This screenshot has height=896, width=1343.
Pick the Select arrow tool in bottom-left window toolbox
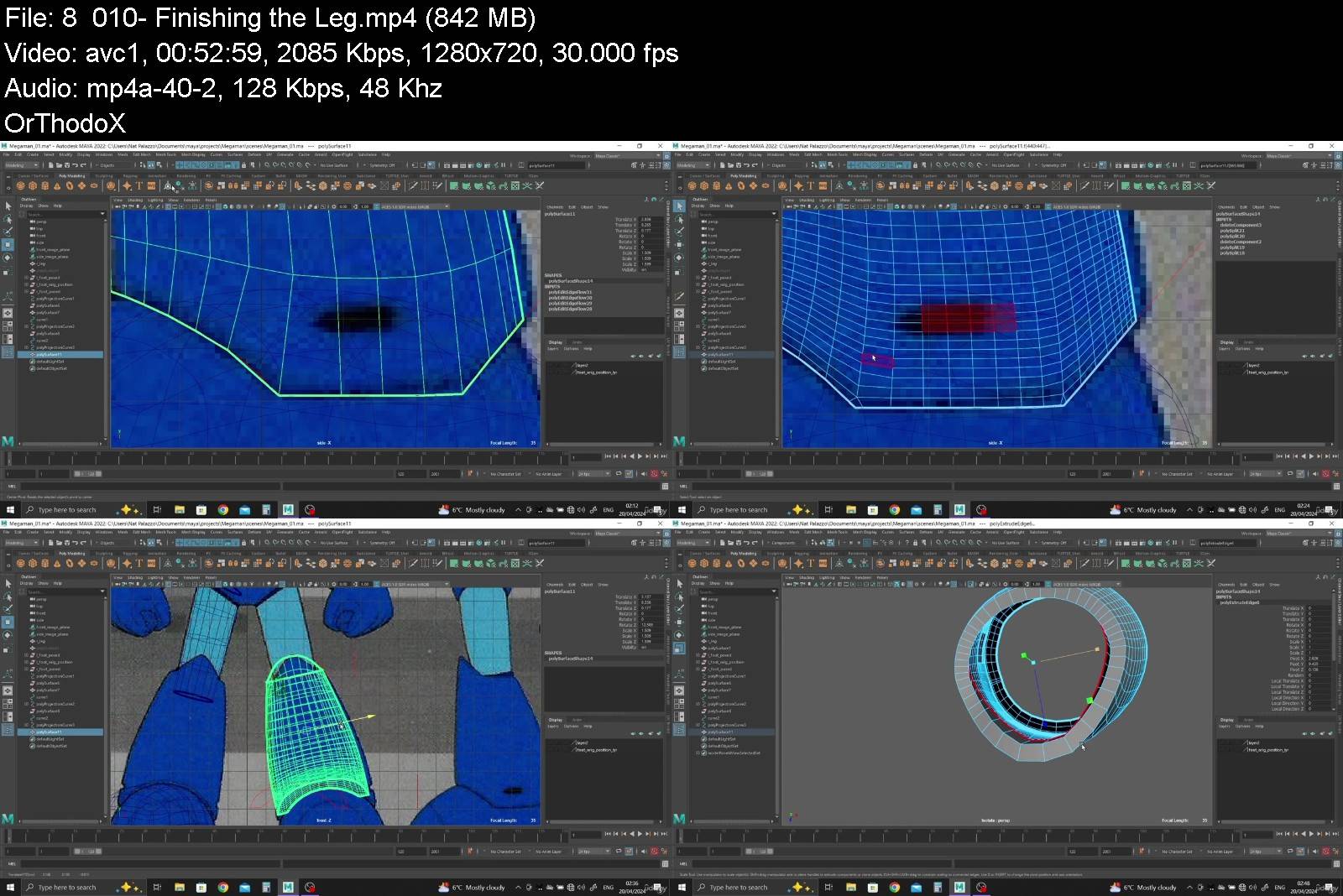(8, 583)
